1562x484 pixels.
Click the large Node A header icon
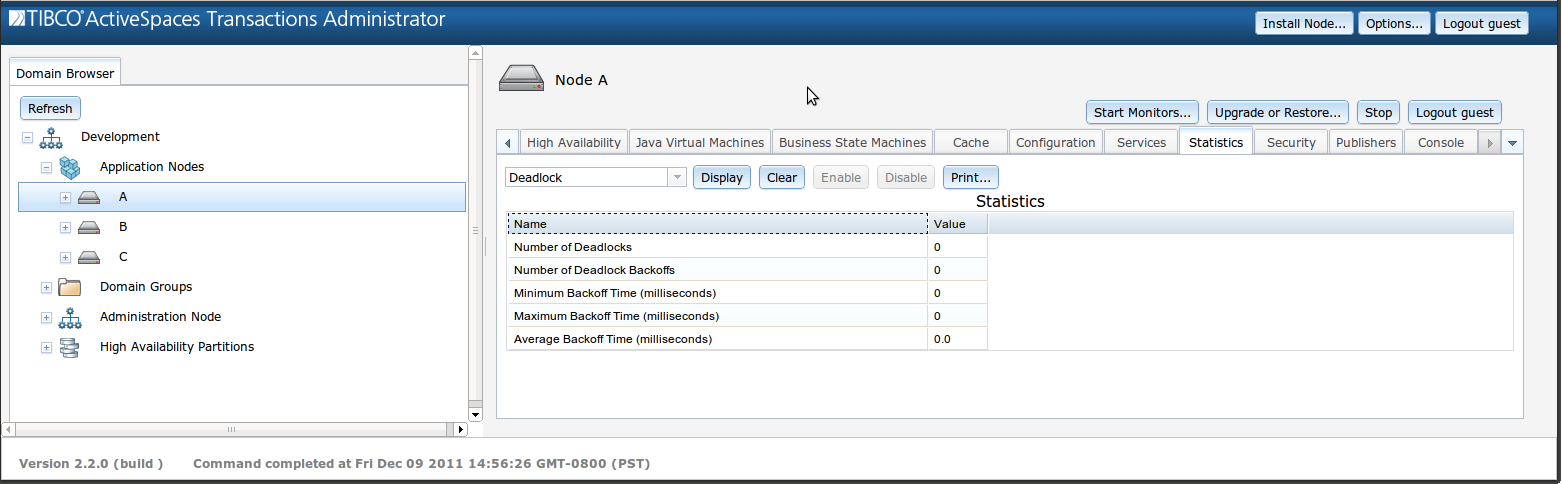coord(521,79)
